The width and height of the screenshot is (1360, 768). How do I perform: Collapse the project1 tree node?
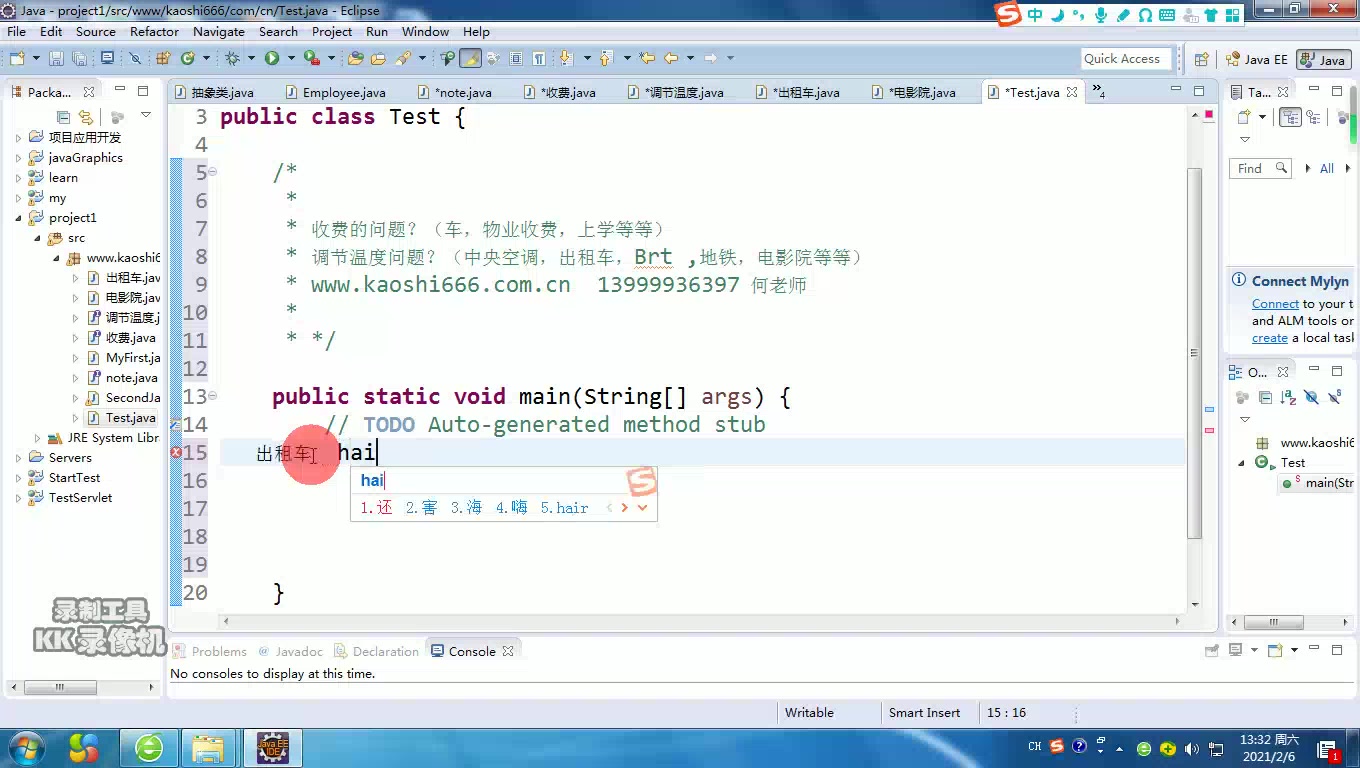(18, 218)
